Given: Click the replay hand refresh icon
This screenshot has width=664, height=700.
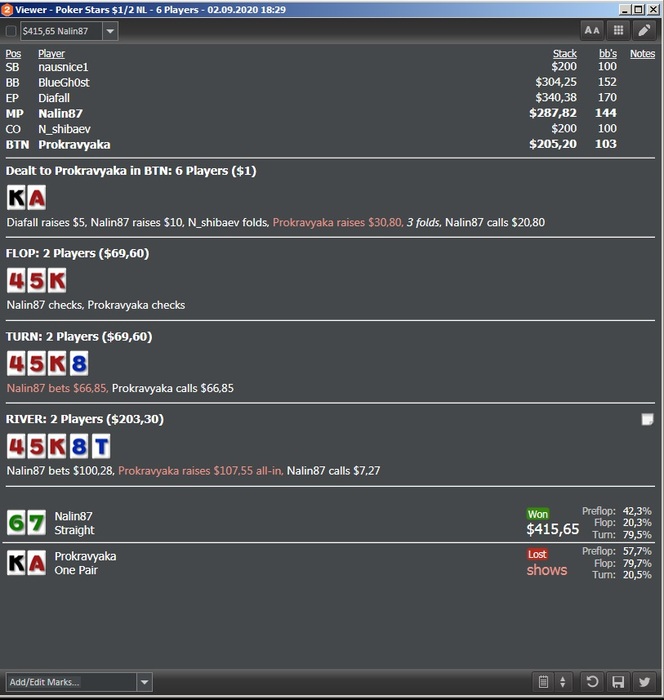Looking at the screenshot, I should [x=592, y=682].
